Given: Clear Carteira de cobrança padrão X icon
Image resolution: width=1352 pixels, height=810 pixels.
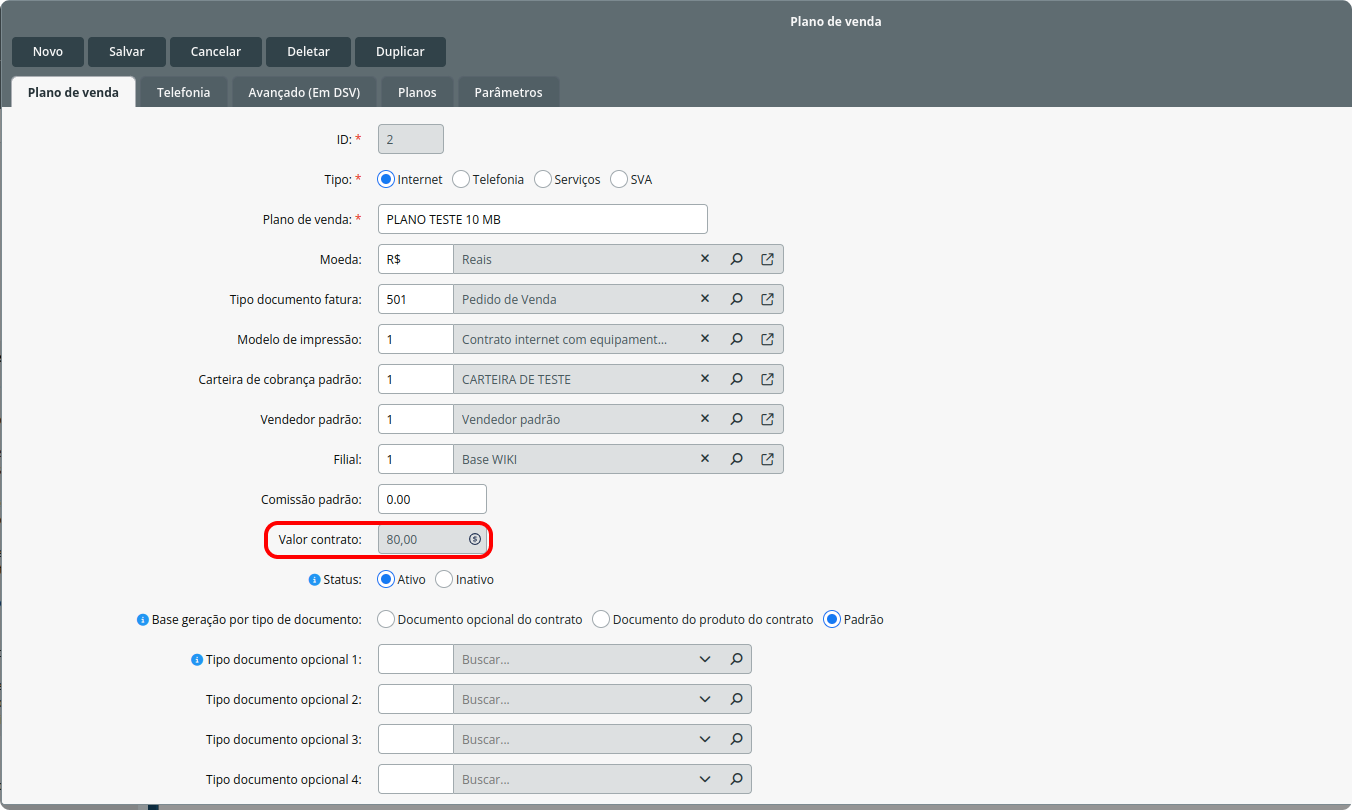Looking at the screenshot, I should [705, 379].
